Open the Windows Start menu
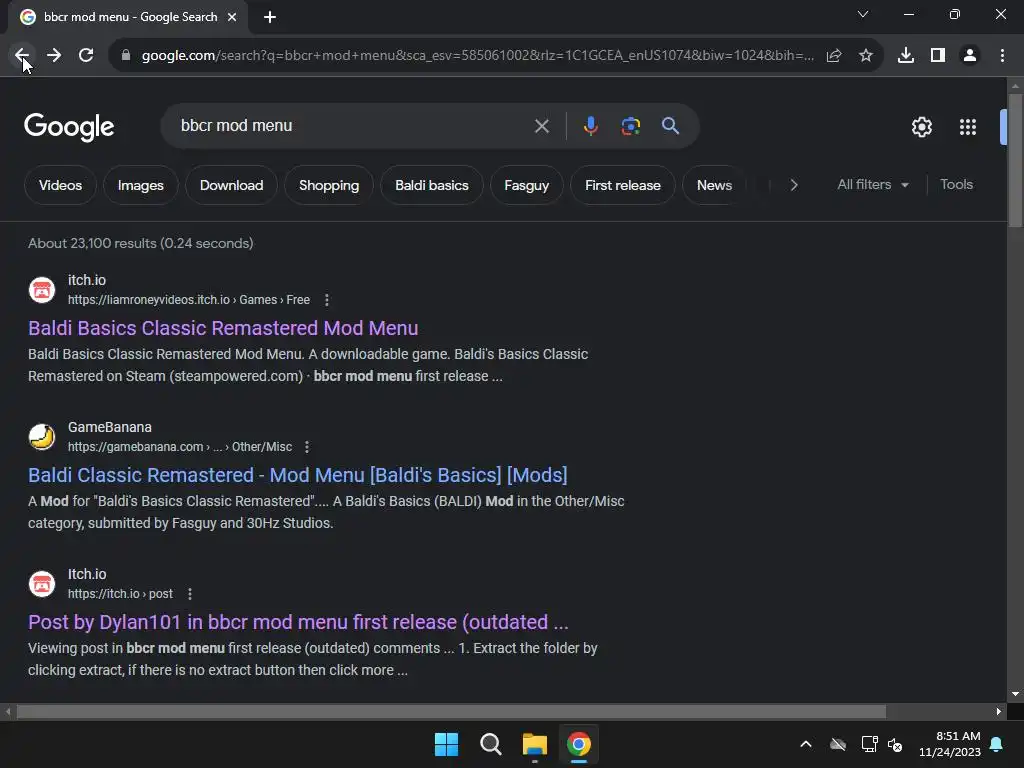This screenshot has width=1024, height=768. point(447,744)
